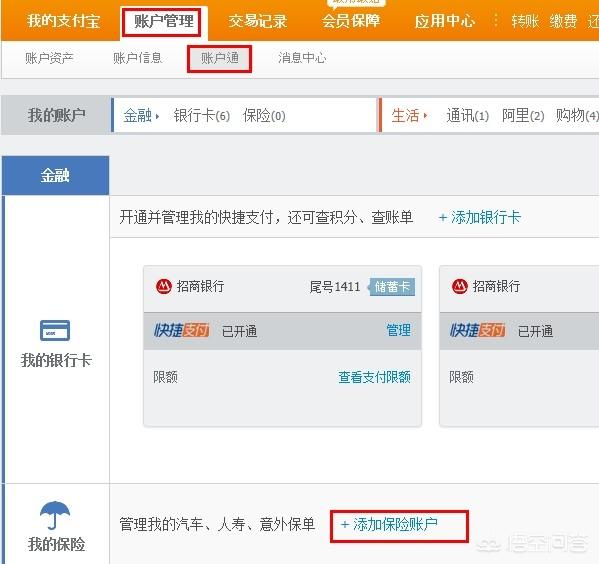Image resolution: width=599 pixels, height=564 pixels.
Task: Click 快捷支付 logo on card 1411
Action: click(181, 330)
